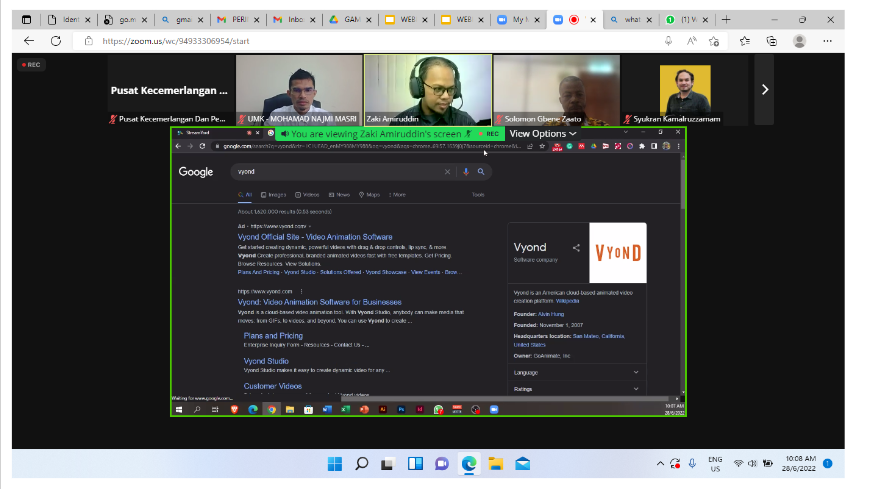Select News tab in Google results

point(339,195)
